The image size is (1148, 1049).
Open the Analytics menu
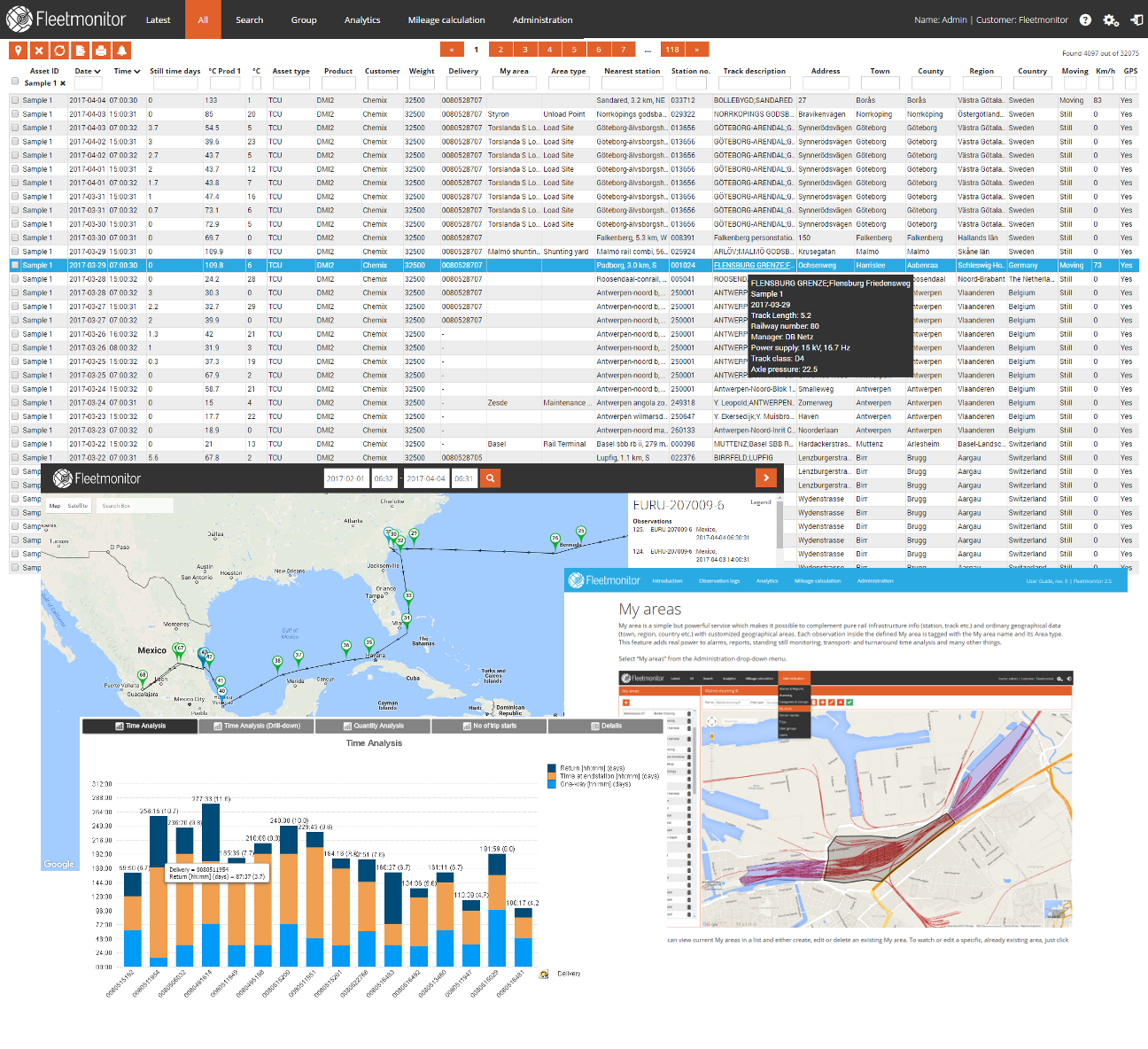tap(362, 19)
